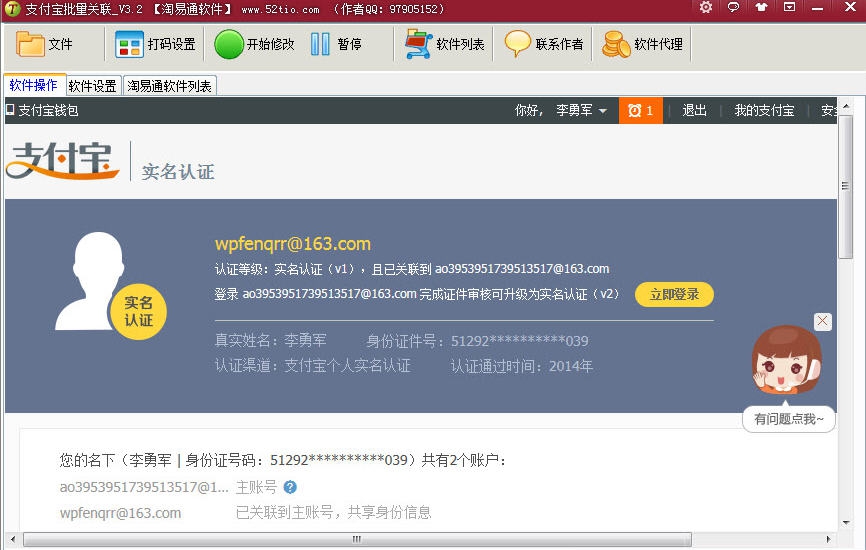866x550 pixels.
Task: Open 软件代理 coins icon
Action: [616, 44]
